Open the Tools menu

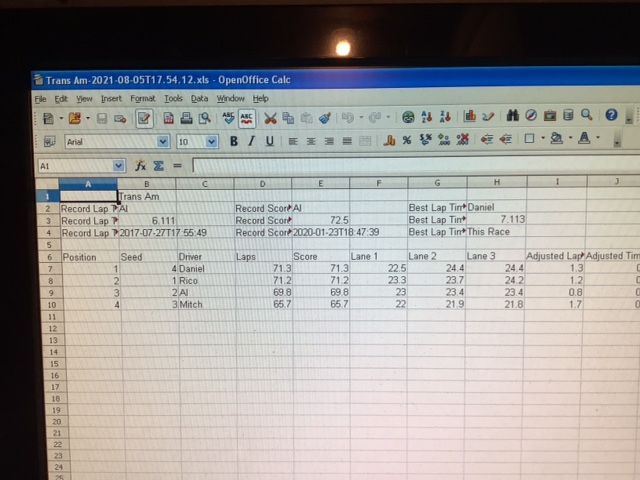pyautogui.click(x=173, y=98)
